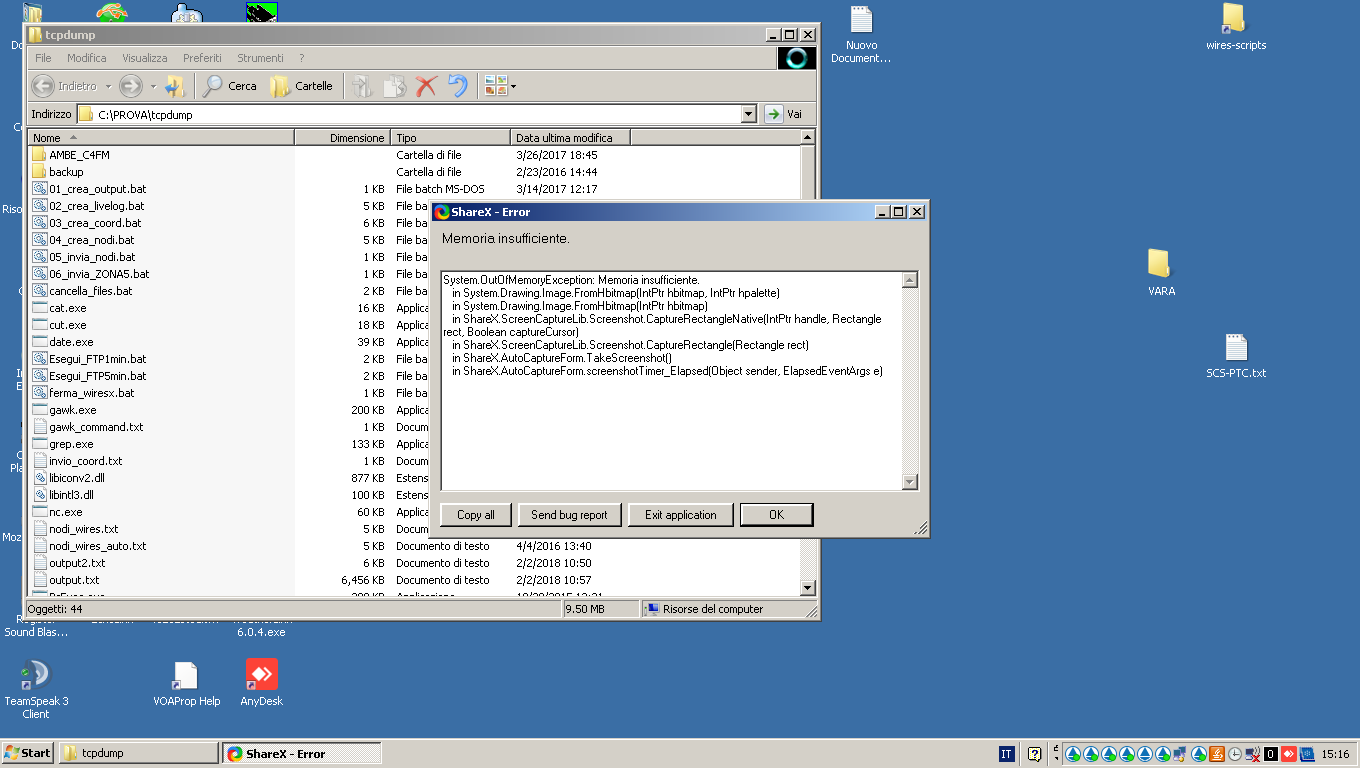Click Copy all in ShareX error
Screen dimensions: 1360x768
pyautogui.click(x=476, y=515)
